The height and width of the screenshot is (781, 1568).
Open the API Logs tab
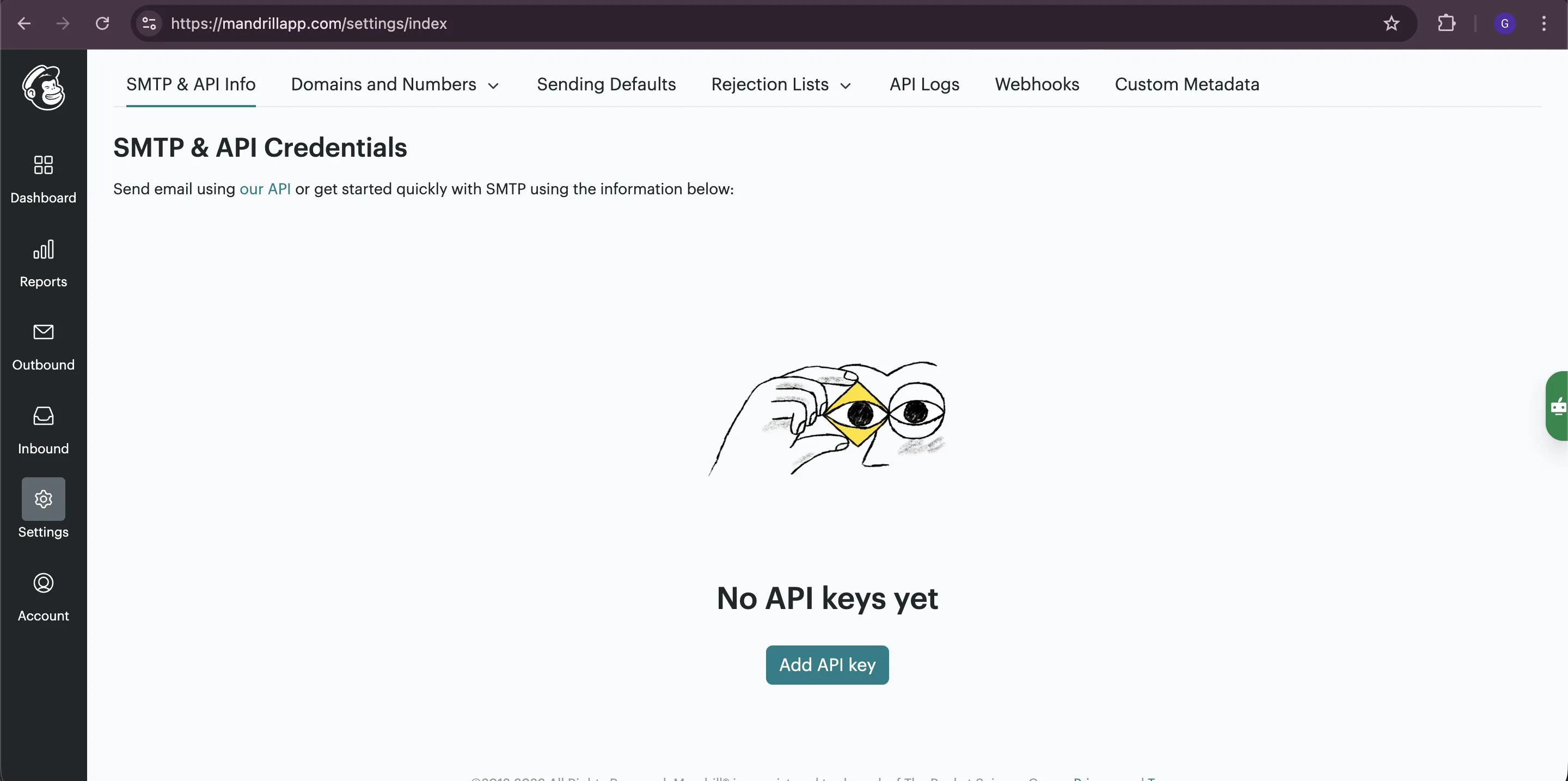point(924,84)
